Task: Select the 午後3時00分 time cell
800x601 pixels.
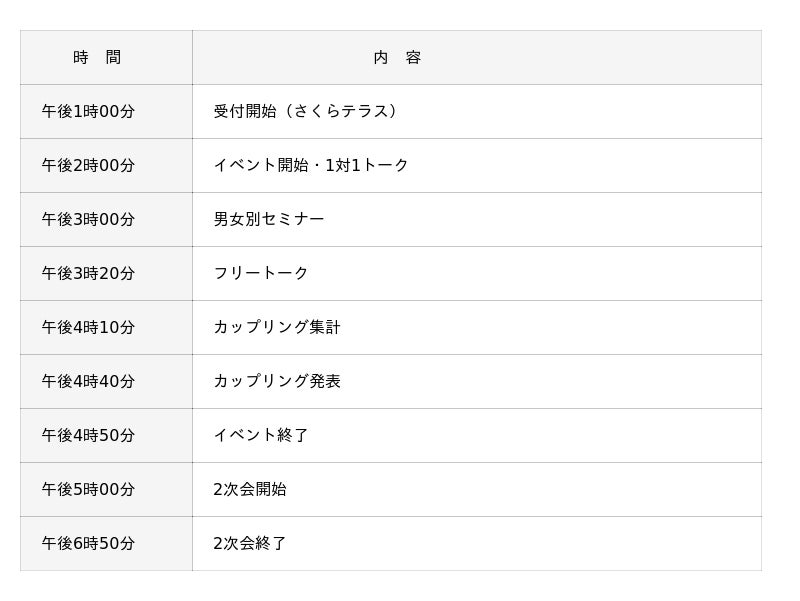Action: point(88,220)
